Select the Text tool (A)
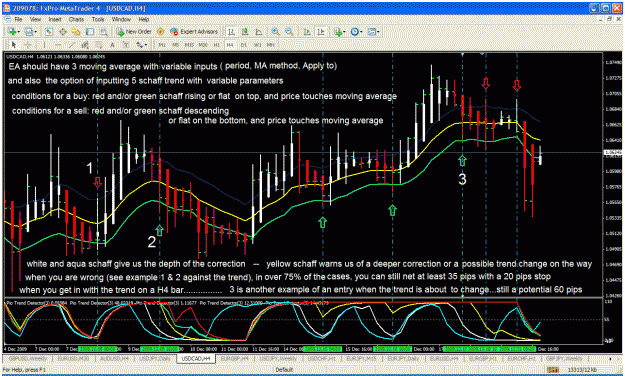The width and height of the screenshot is (625, 376). [112, 45]
